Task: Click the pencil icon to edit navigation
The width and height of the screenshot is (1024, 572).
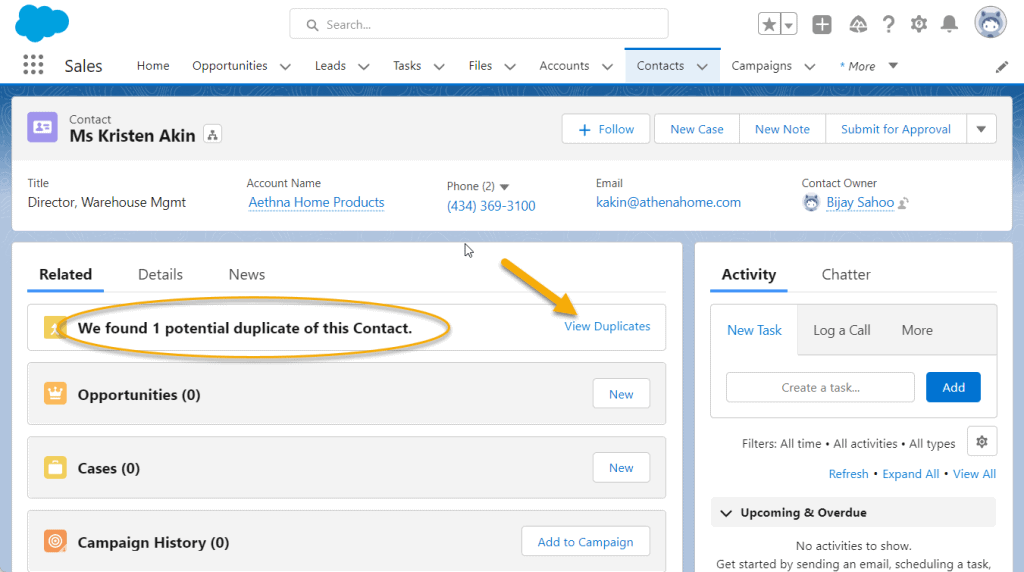Action: coord(1002,67)
